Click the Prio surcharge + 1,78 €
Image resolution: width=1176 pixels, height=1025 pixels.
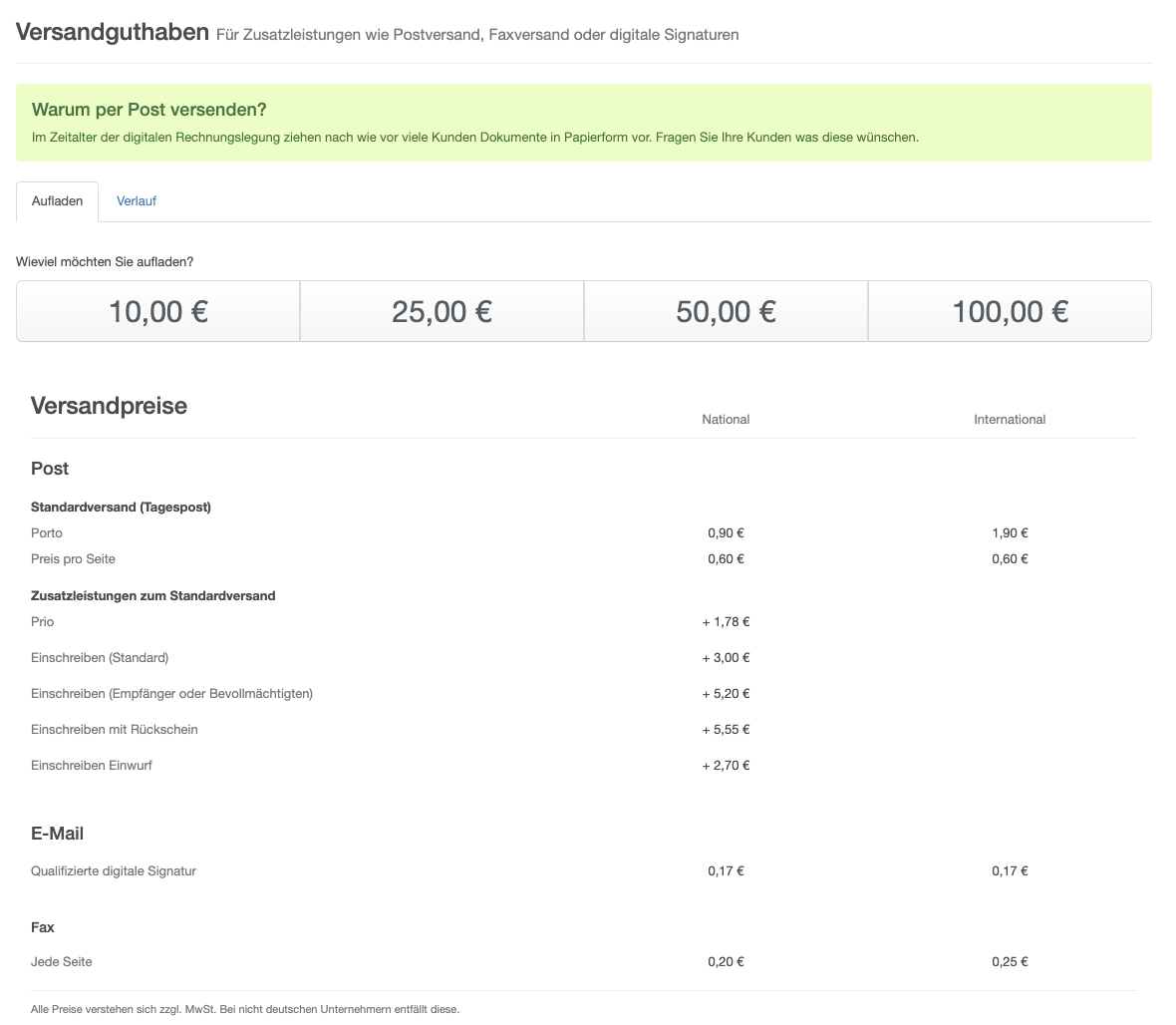(726, 622)
